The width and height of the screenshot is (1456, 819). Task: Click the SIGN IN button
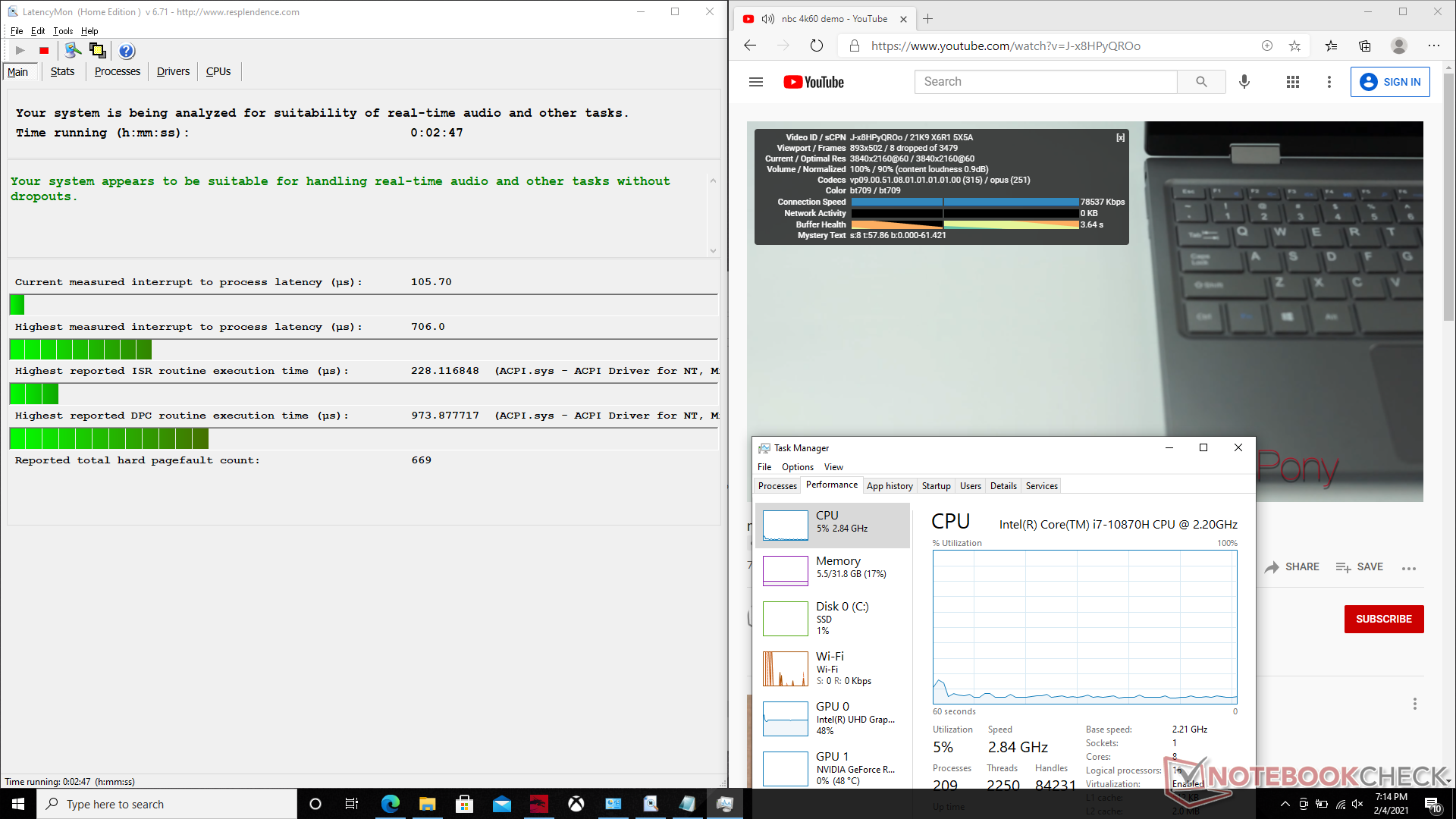(x=1390, y=82)
